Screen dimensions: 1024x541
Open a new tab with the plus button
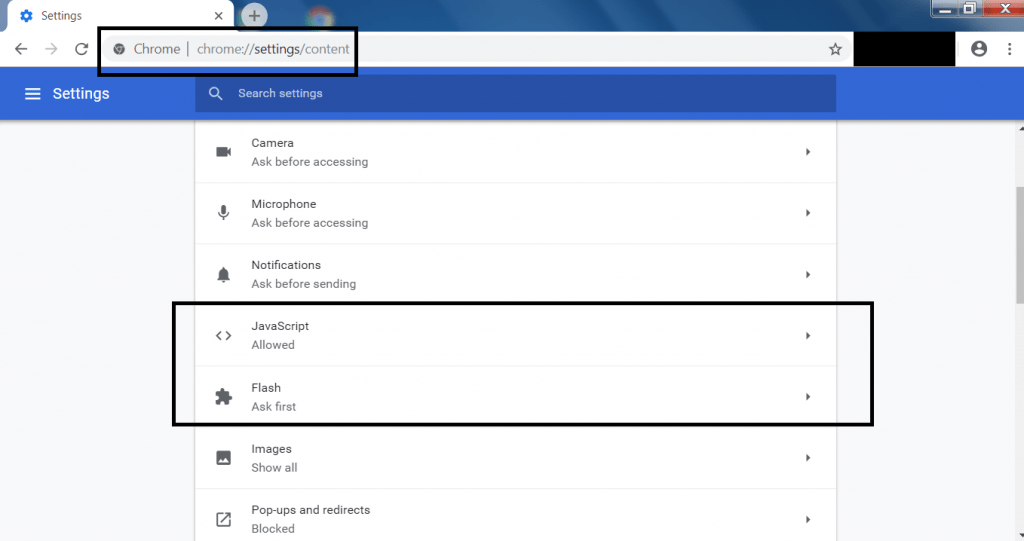click(254, 16)
